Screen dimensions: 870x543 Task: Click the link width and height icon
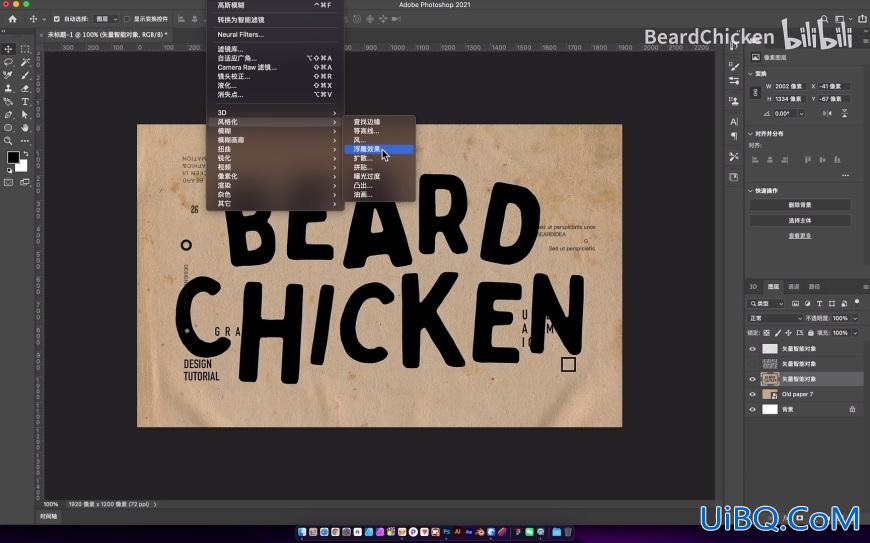[755, 93]
